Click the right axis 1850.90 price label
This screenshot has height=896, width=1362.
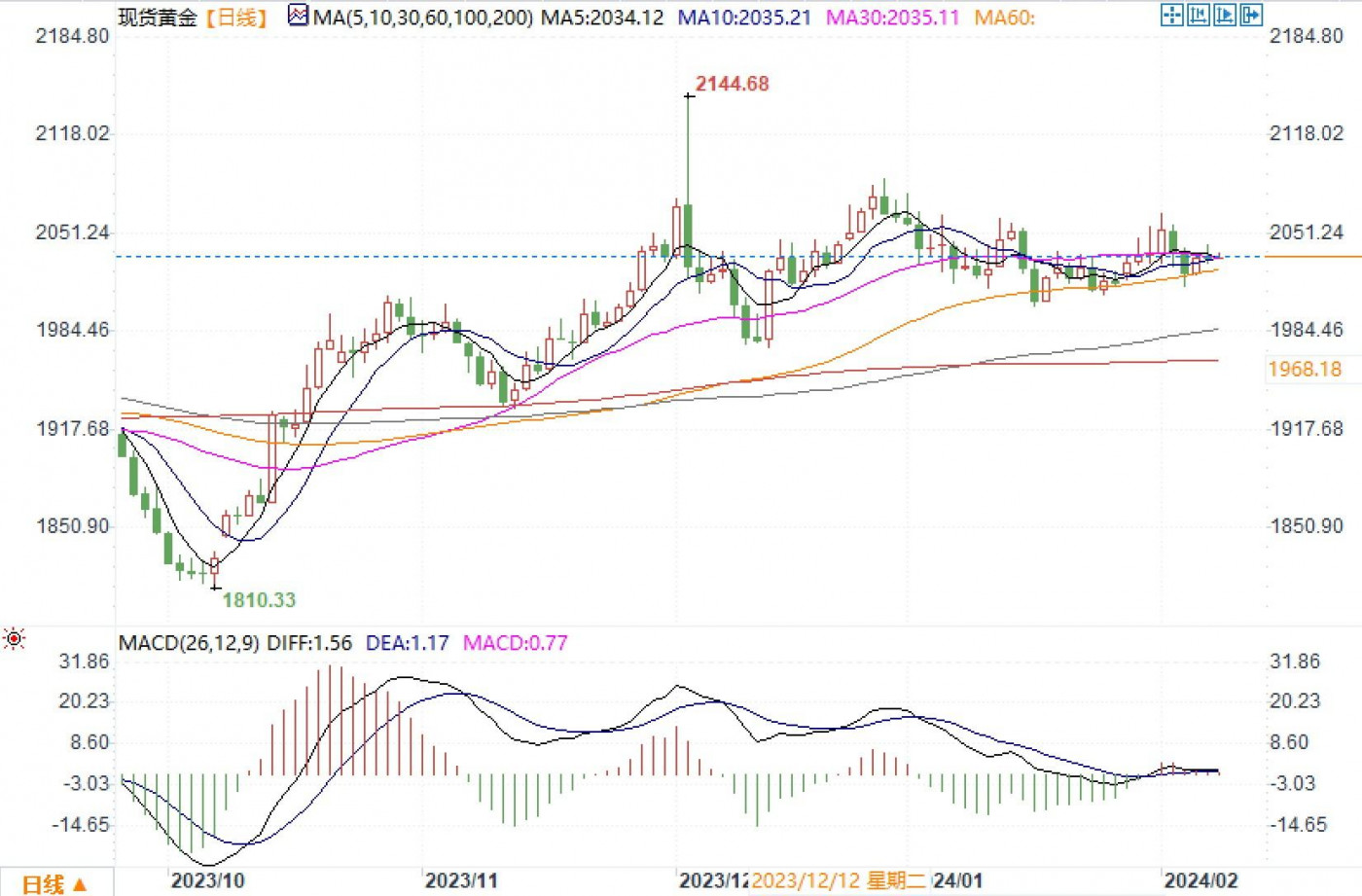tap(1307, 526)
